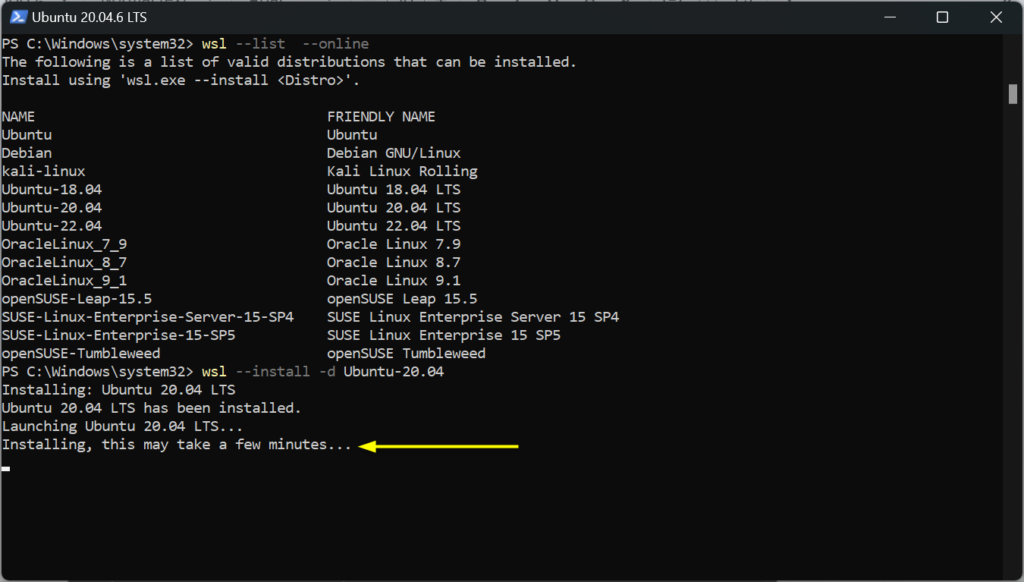
Task: Click the yellow arrow annotation
Action: click(x=438, y=447)
